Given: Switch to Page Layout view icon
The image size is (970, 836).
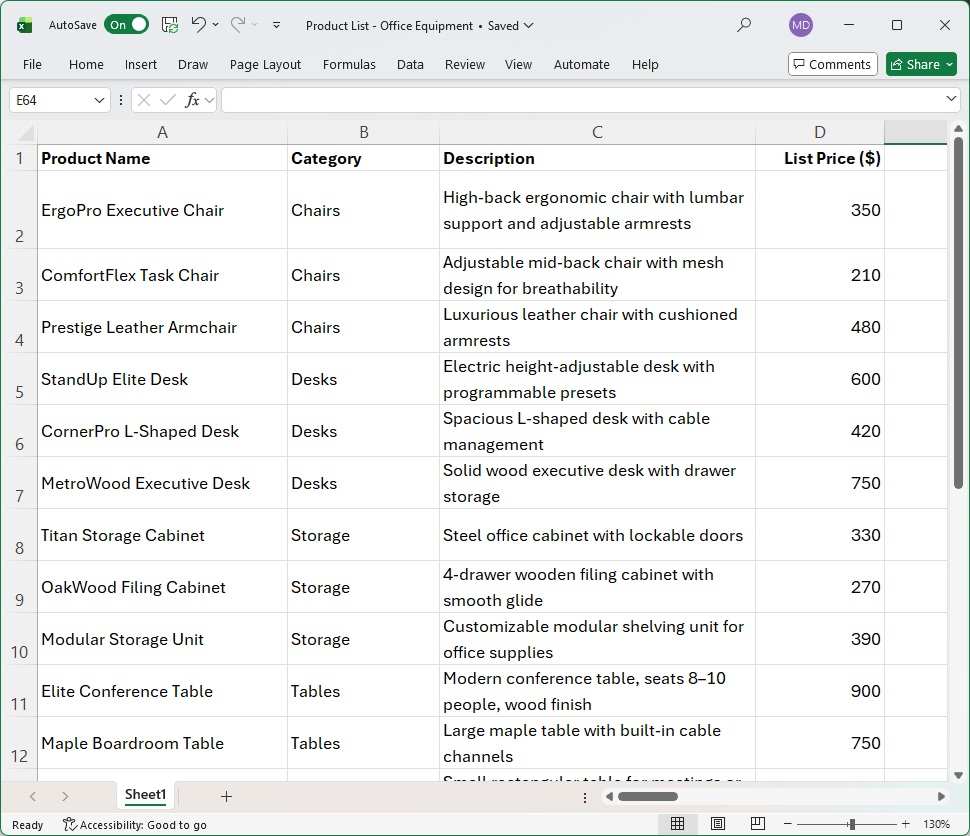Looking at the screenshot, I should pyautogui.click(x=718, y=824).
